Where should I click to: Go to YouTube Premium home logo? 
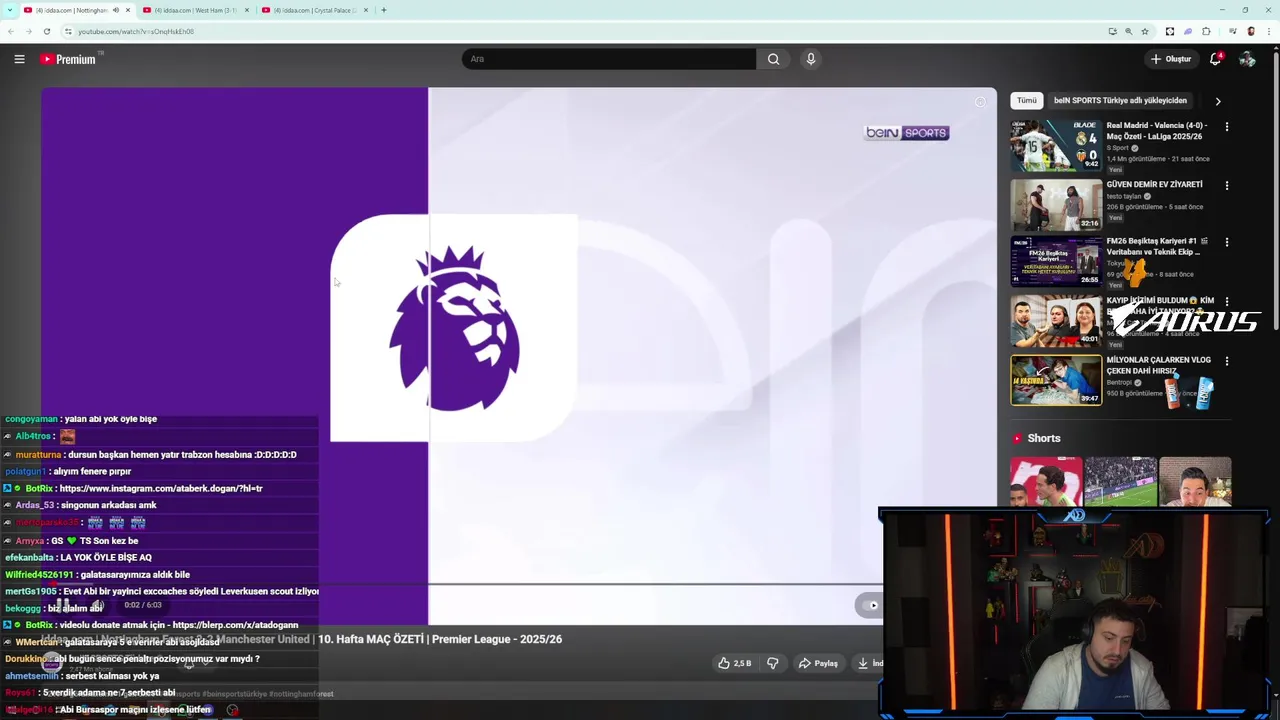tap(68, 59)
